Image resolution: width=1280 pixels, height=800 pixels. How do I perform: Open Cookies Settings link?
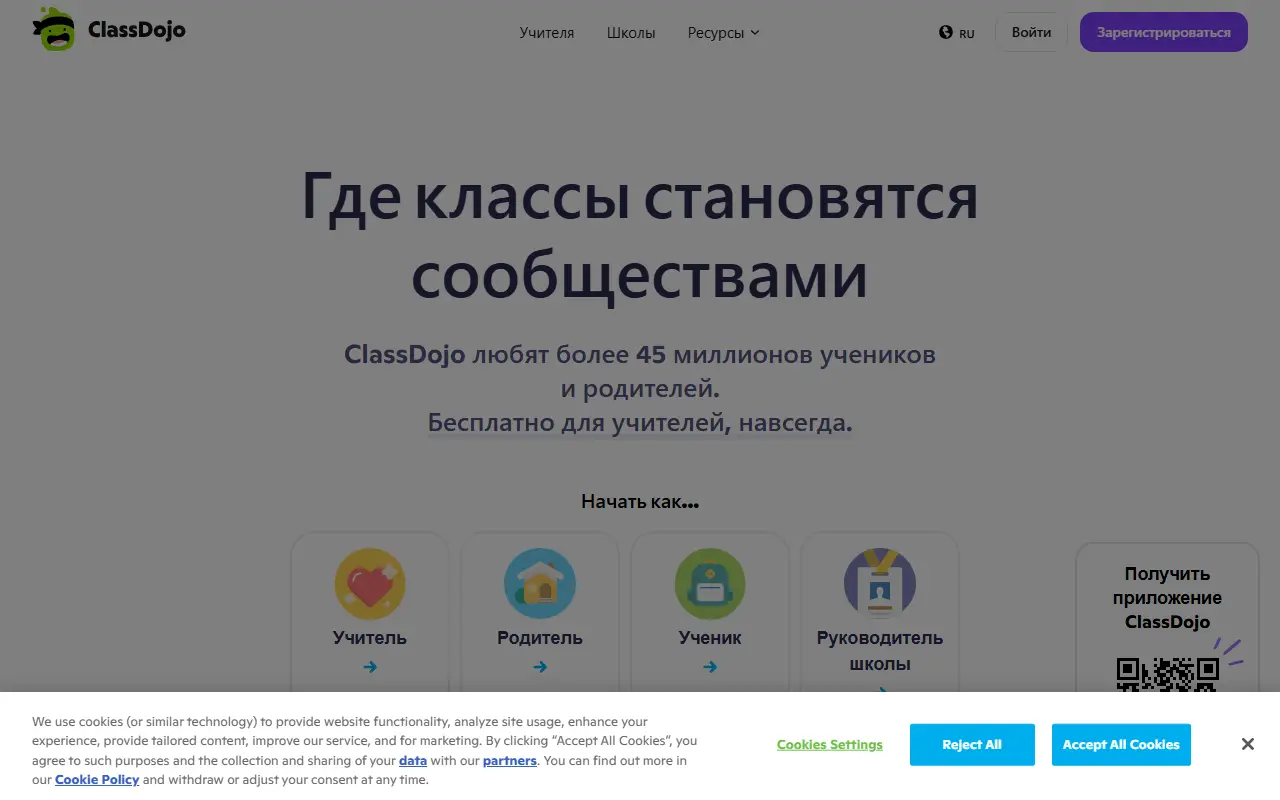(x=830, y=745)
